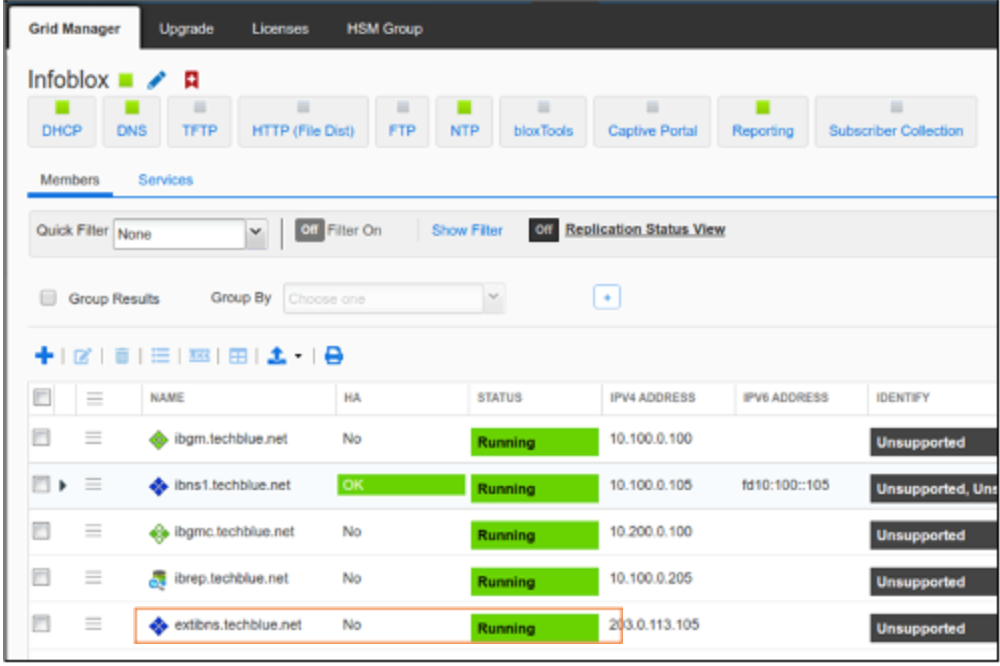Open the DNS service status button
The height and width of the screenshot is (666, 1000).
click(x=131, y=121)
